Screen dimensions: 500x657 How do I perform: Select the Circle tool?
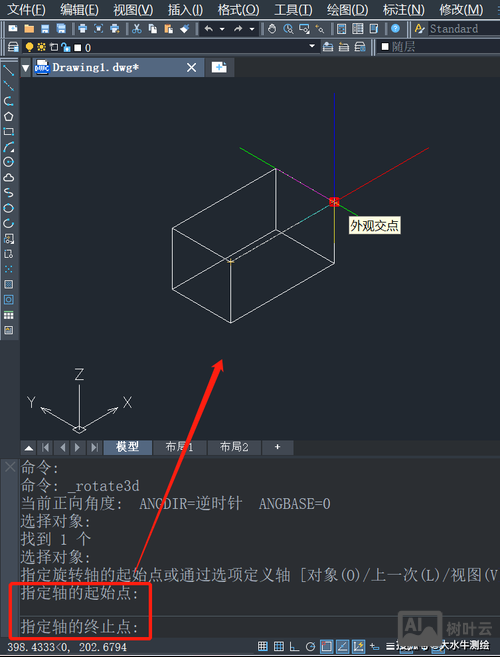[x=8, y=162]
